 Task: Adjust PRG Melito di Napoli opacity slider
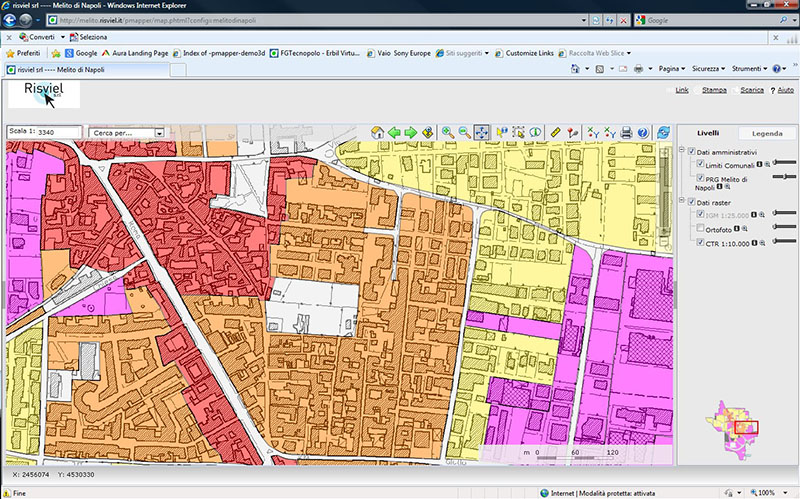[x=787, y=176]
